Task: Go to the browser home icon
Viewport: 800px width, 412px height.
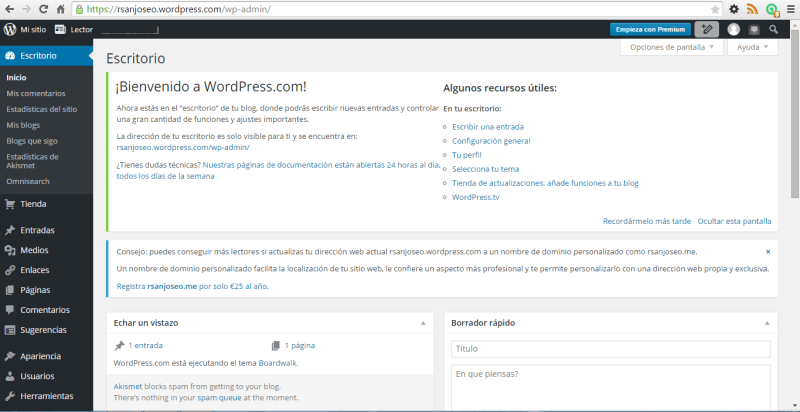Action: (61, 9)
